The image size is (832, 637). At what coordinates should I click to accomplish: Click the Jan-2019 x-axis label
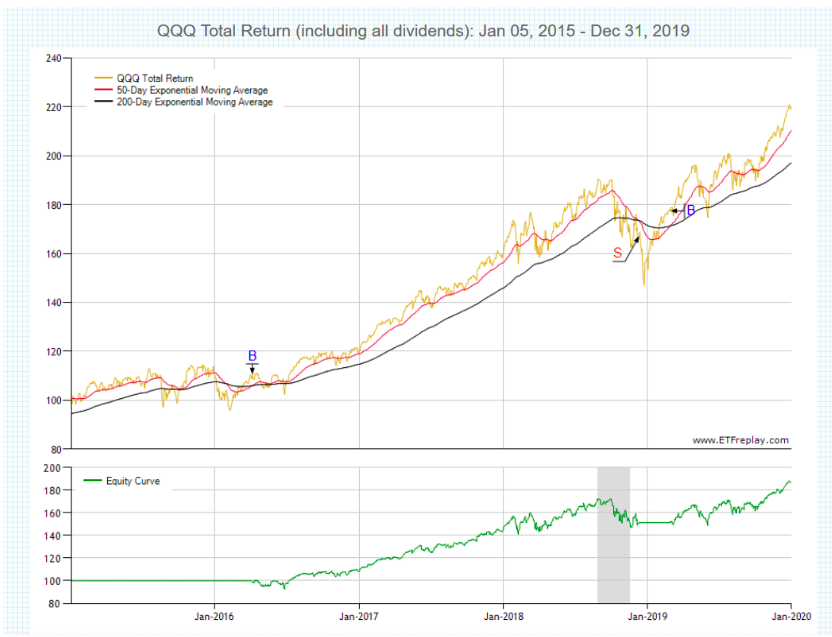click(x=647, y=618)
